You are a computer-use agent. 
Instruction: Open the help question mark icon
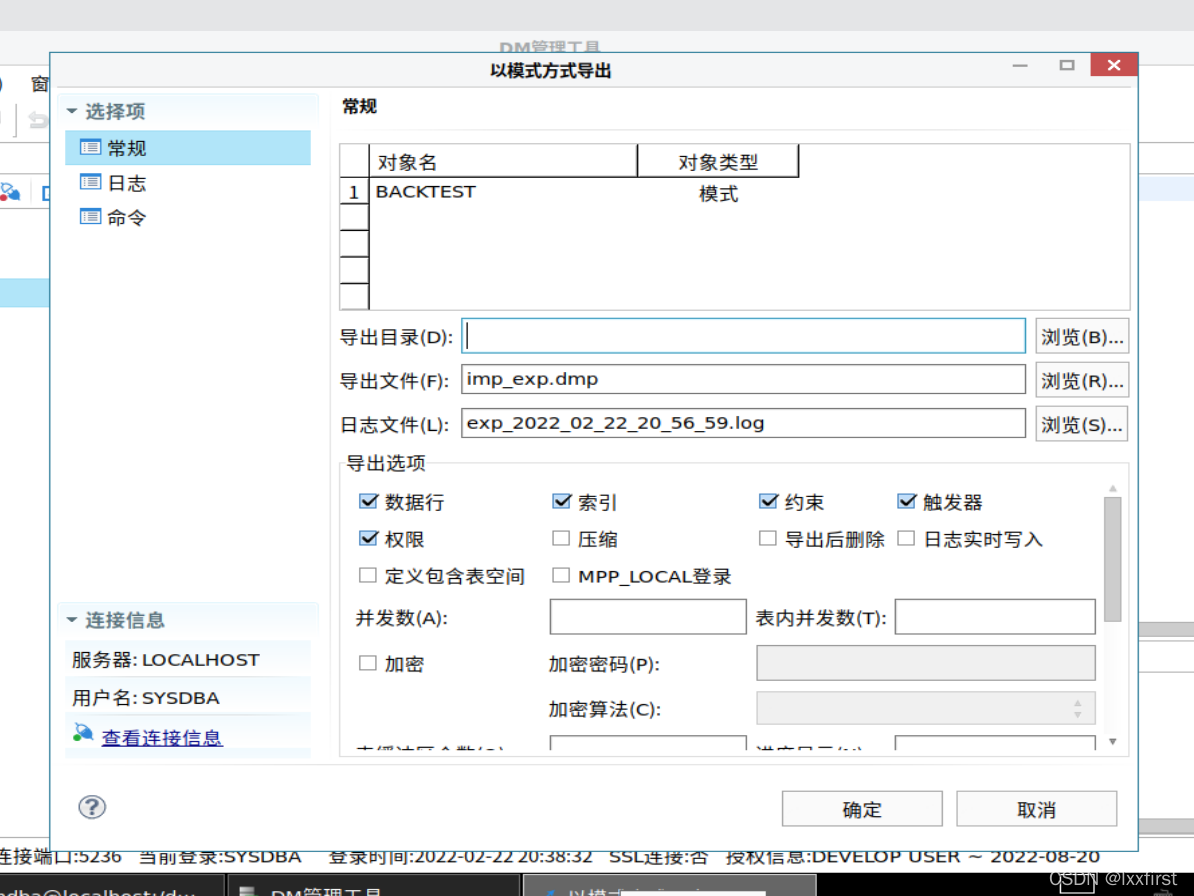(x=92, y=807)
